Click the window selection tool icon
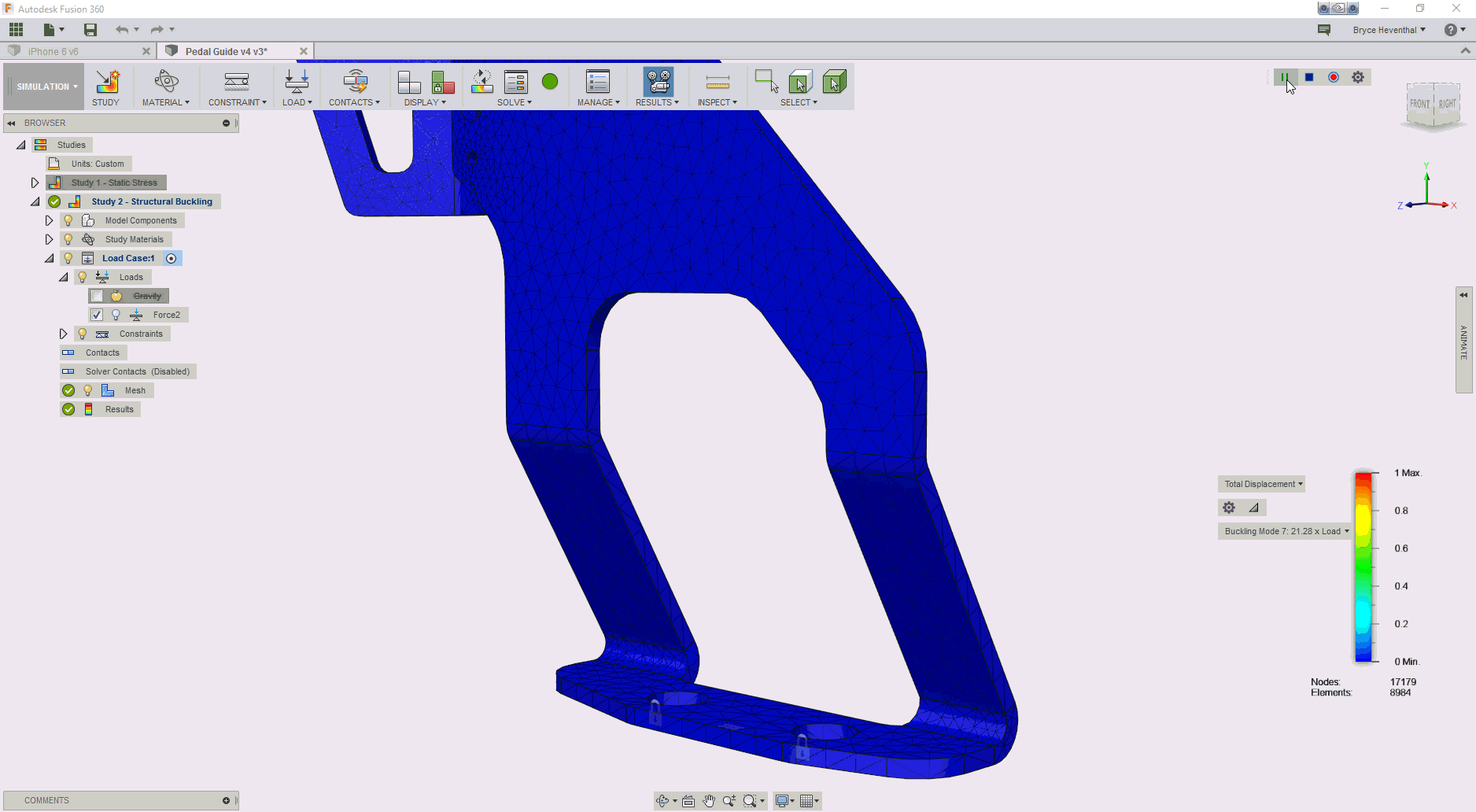Image resolution: width=1476 pixels, height=812 pixels. click(x=766, y=82)
